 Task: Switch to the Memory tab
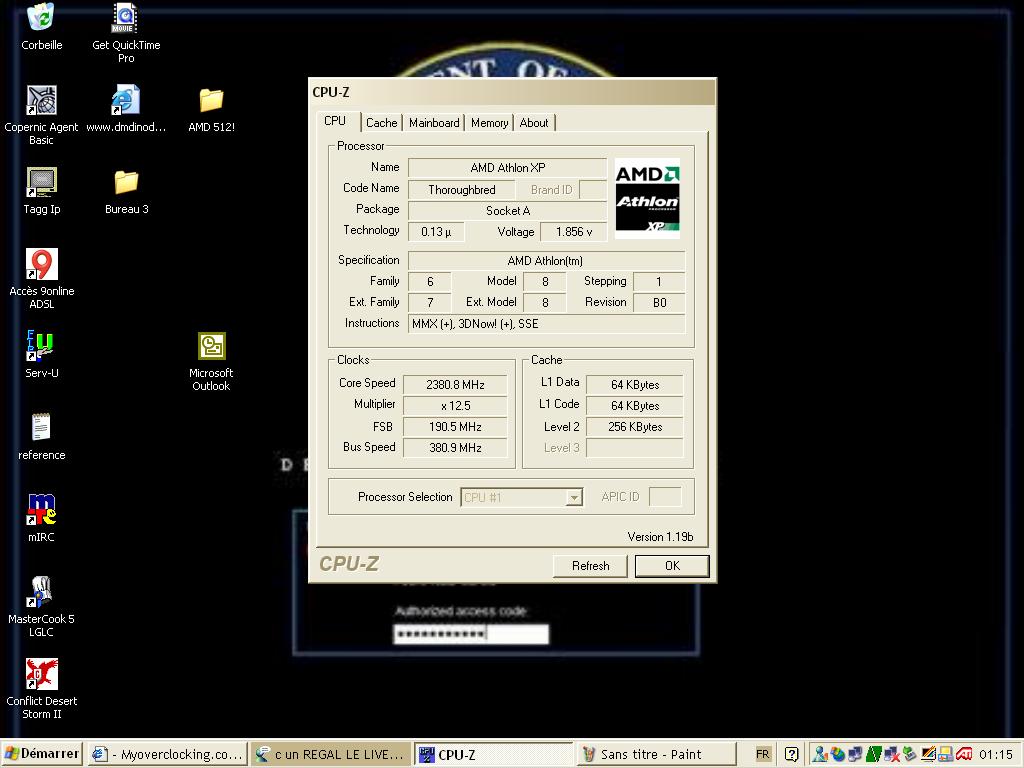tap(489, 123)
